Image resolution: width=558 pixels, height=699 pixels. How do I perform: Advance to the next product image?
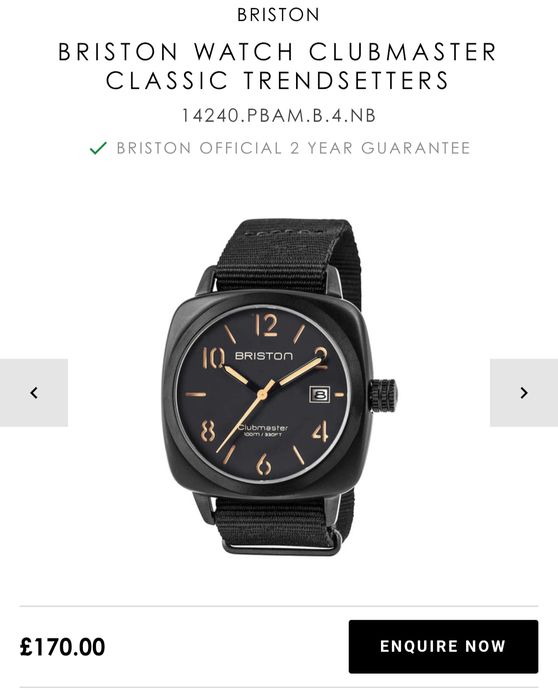pos(524,392)
